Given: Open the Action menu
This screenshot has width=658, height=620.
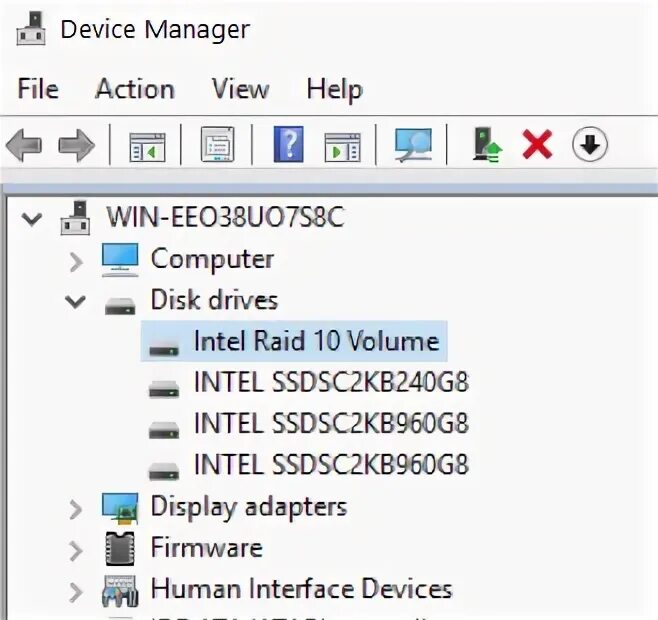Looking at the screenshot, I should pos(135,89).
